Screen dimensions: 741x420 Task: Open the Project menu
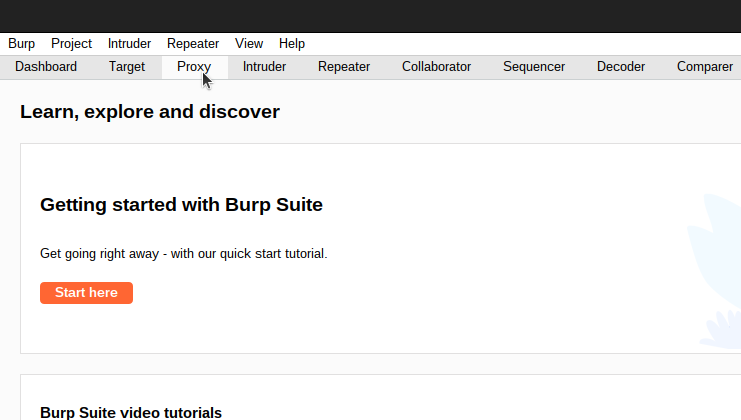tap(71, 43)
